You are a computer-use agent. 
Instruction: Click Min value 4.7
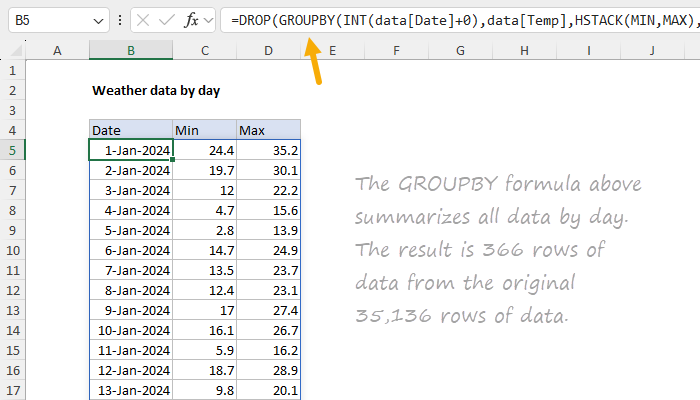(x=204, y=210)
